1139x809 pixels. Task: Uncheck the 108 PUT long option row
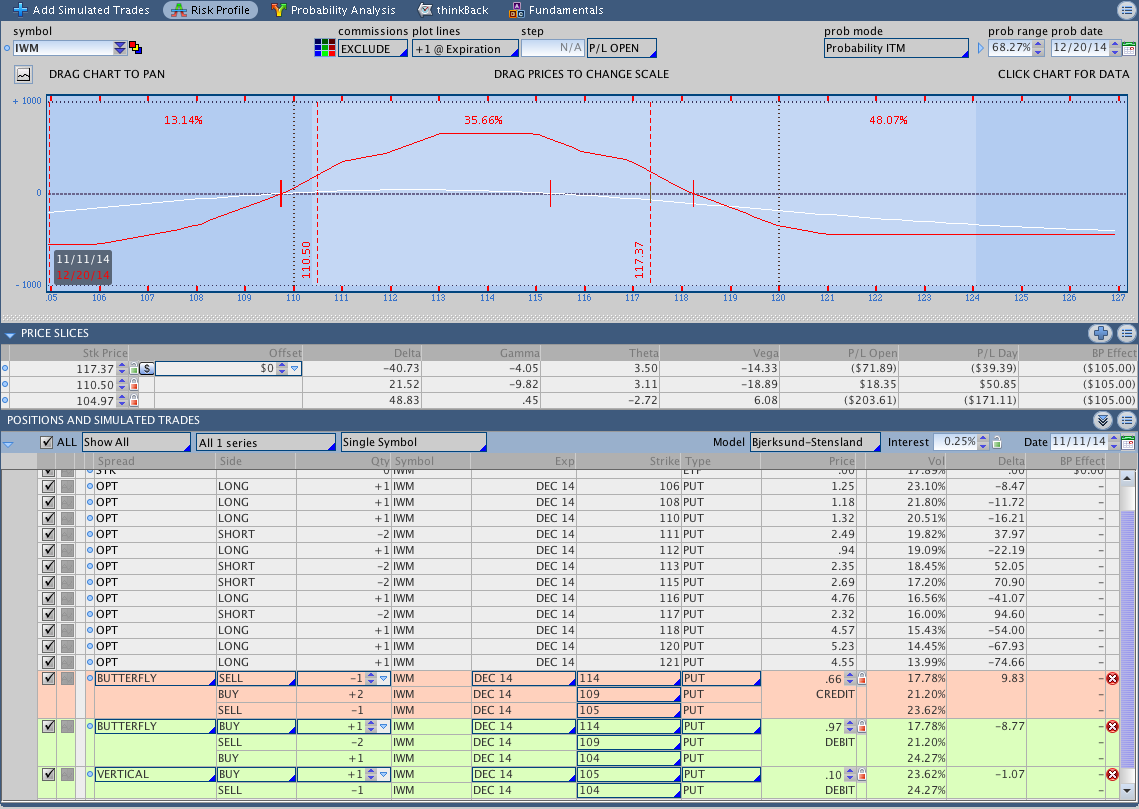[x=49, y=502]
